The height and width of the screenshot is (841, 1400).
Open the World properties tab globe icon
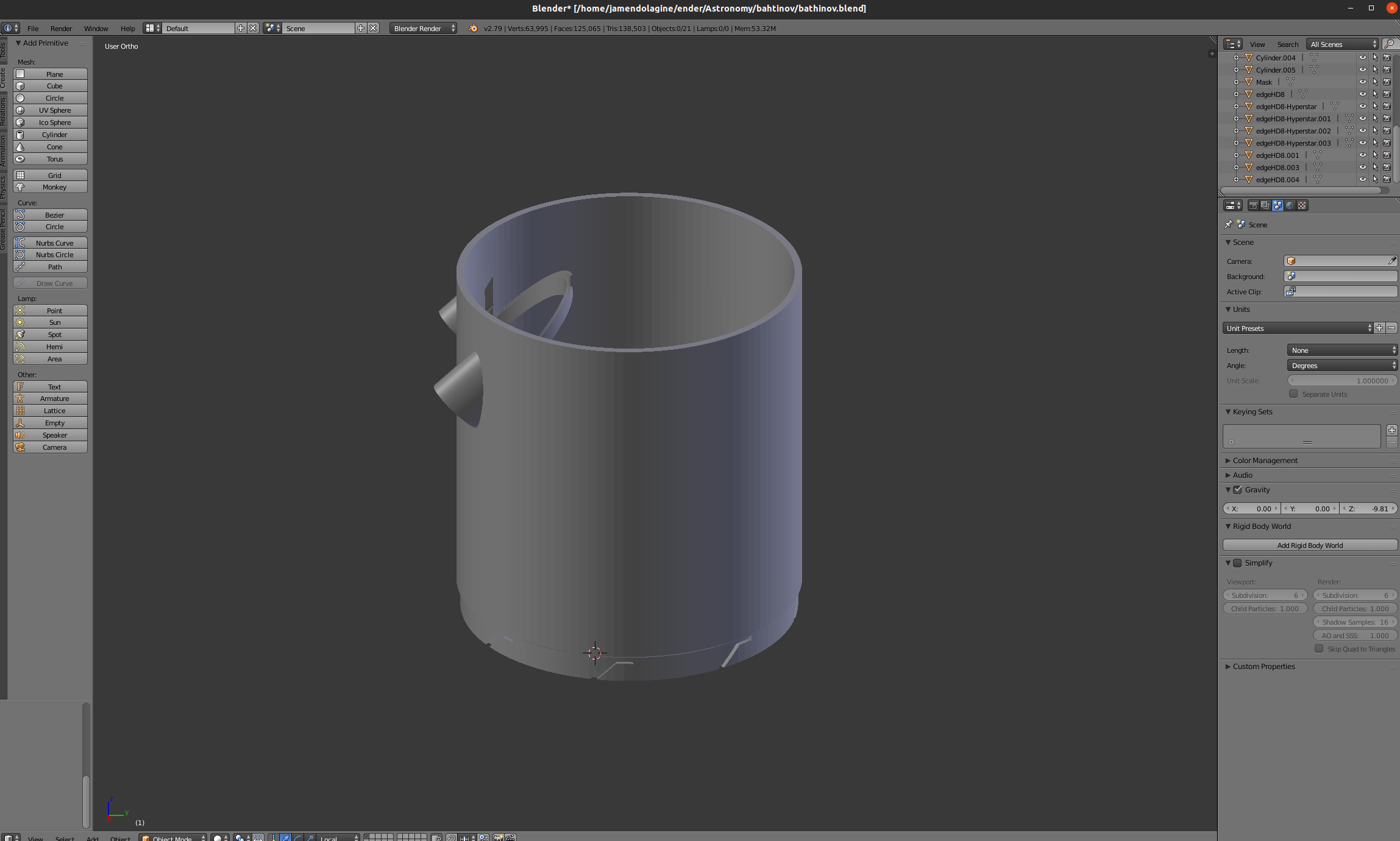click(x=1290, y=205)
